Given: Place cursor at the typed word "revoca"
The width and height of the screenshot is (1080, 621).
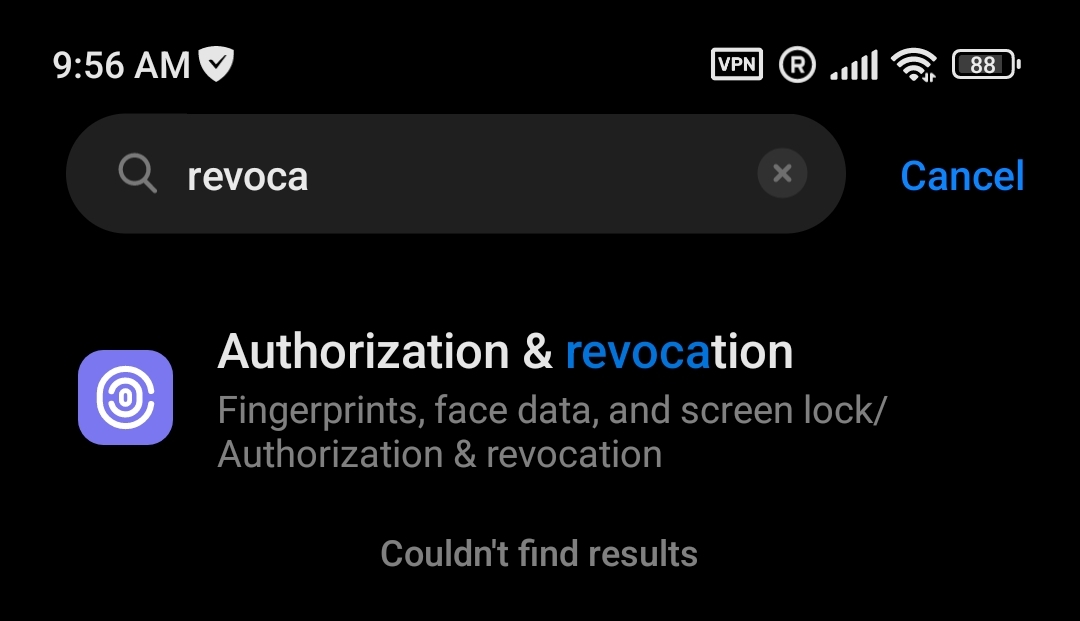Looking at the screenshot, I should tap(247, 177).
